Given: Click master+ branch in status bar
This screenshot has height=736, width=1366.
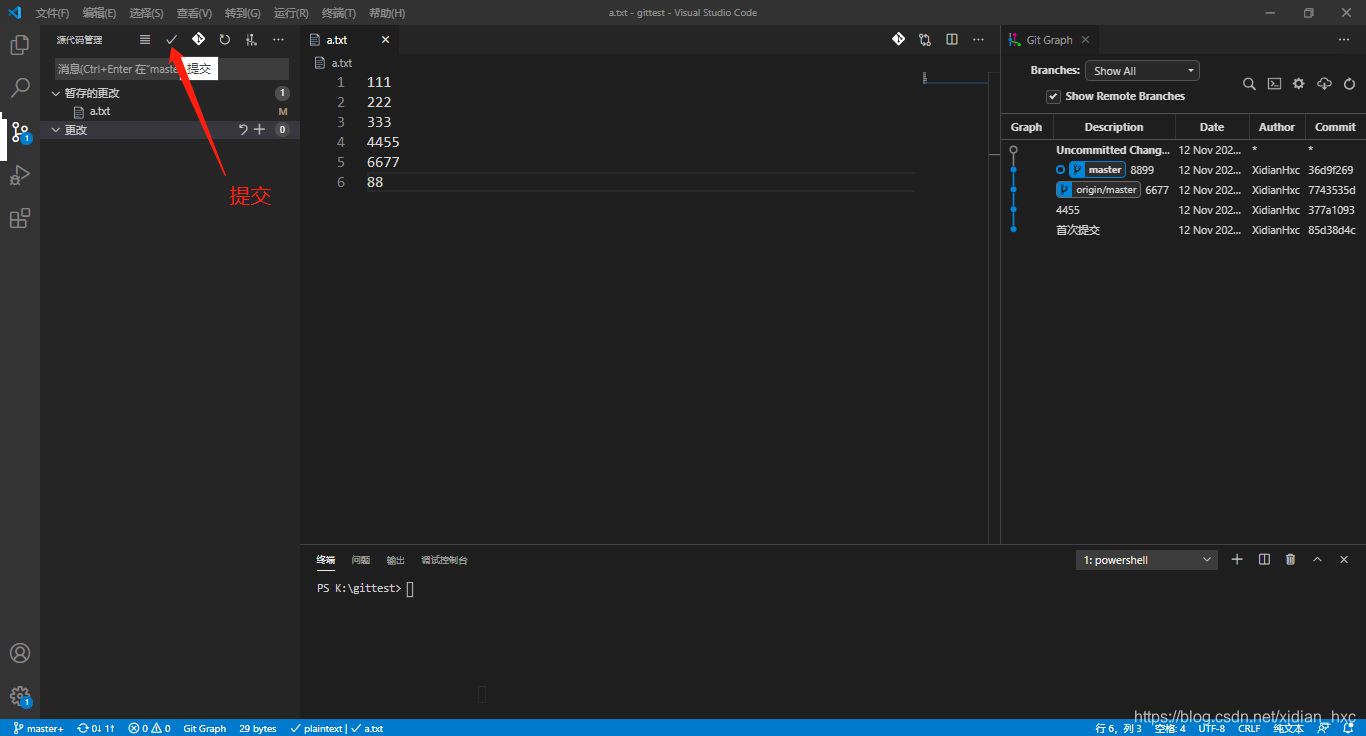Looking at the screenshot, I should tap(38, 728).
